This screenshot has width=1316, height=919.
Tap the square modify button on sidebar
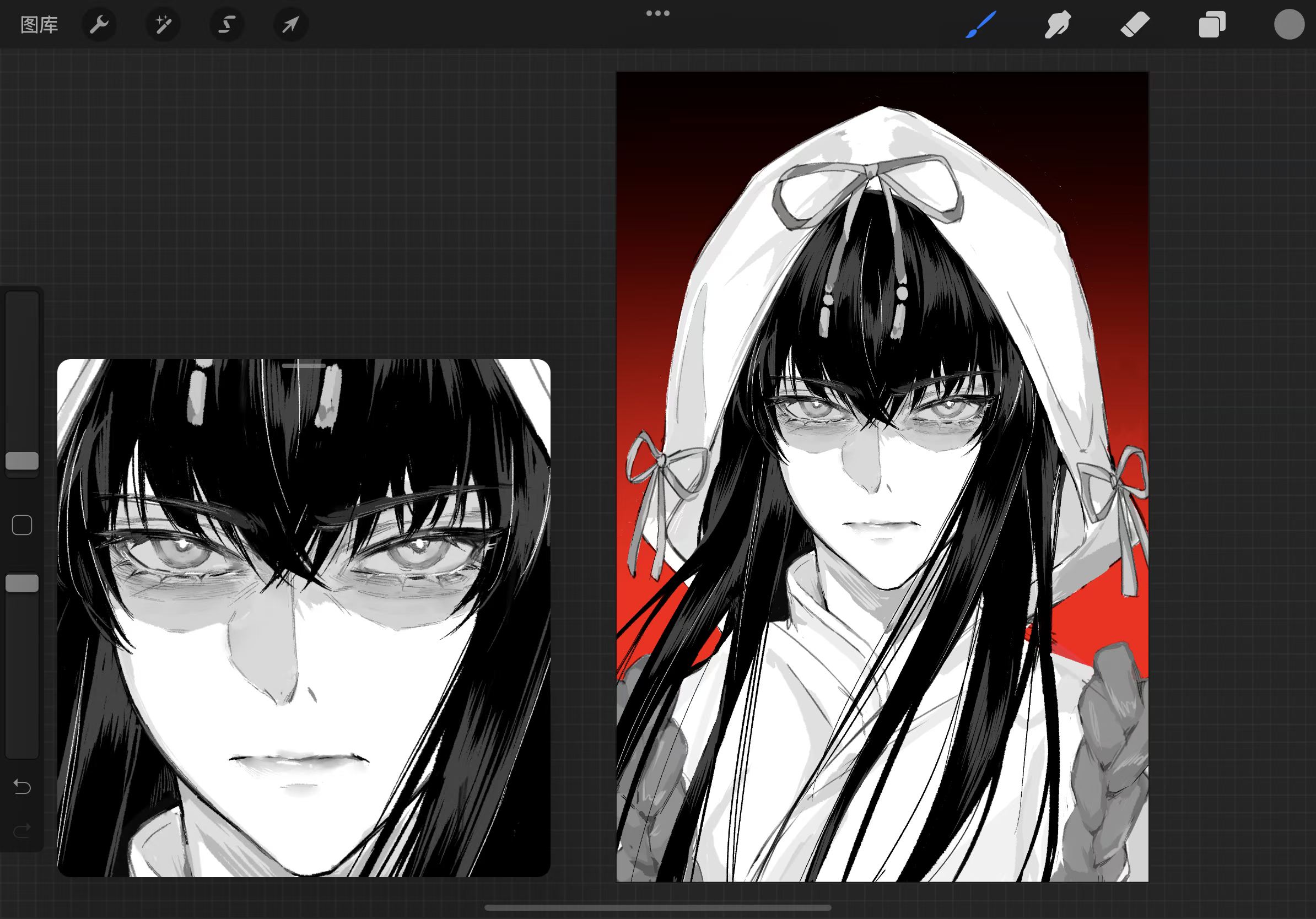pos(22,525)
